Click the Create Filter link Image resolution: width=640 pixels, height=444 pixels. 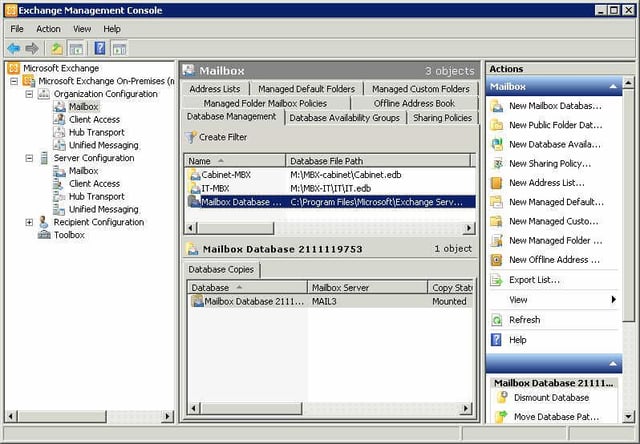pyautogui.click(x=223, y=137)
